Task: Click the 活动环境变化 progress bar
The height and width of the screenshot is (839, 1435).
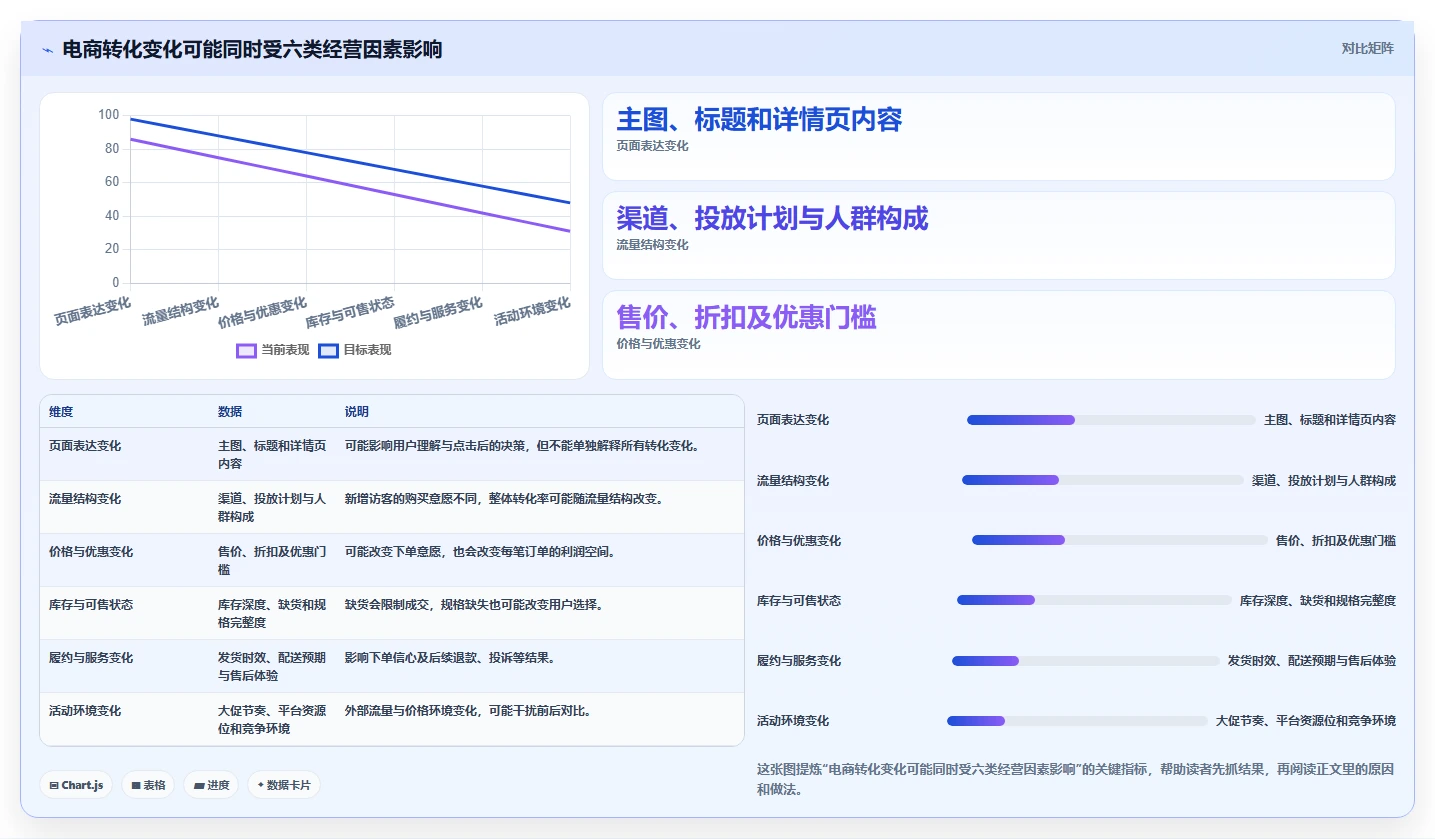Action: 1078,720
